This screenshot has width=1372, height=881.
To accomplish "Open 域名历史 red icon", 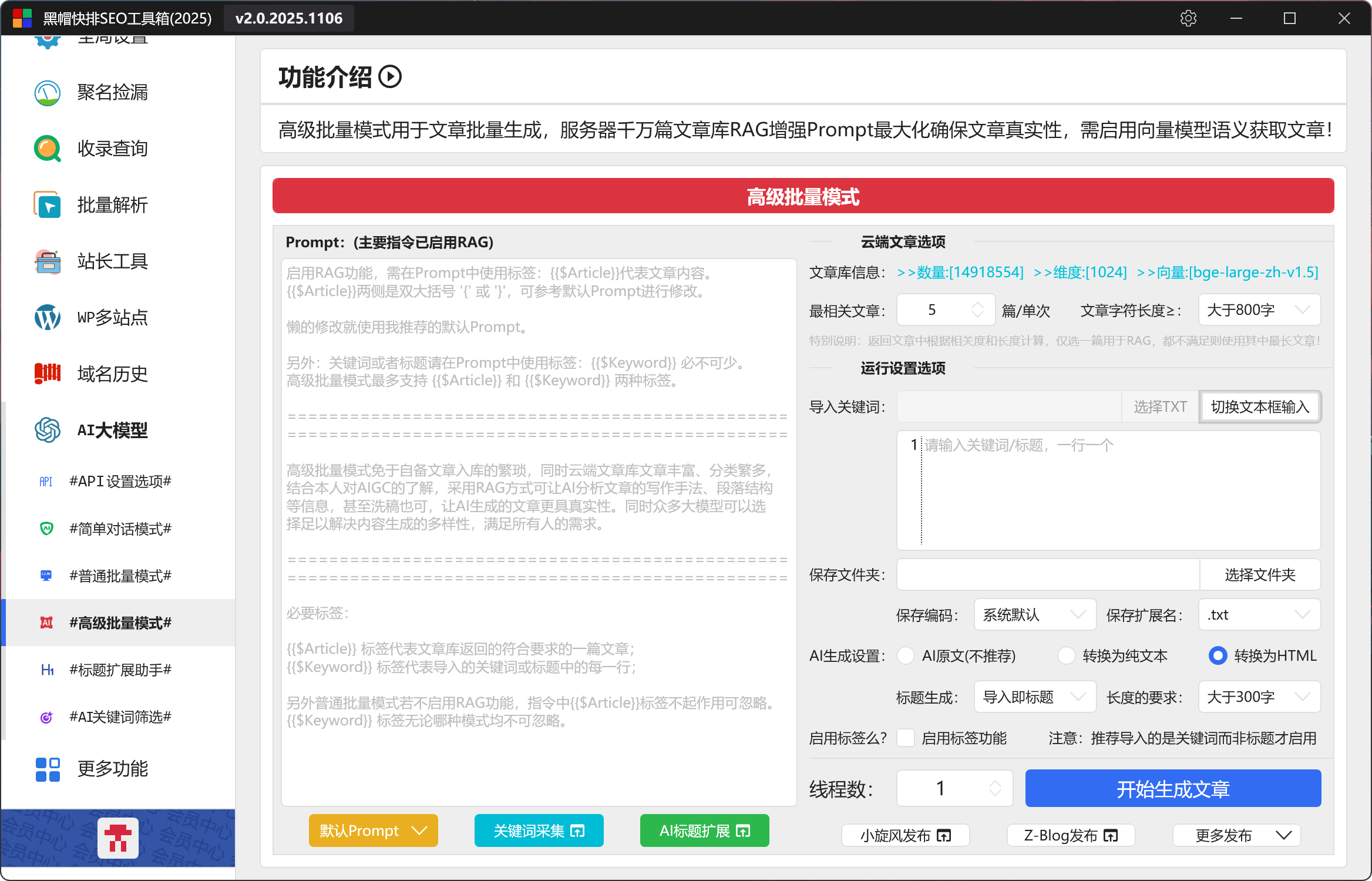I will point(47,374).
